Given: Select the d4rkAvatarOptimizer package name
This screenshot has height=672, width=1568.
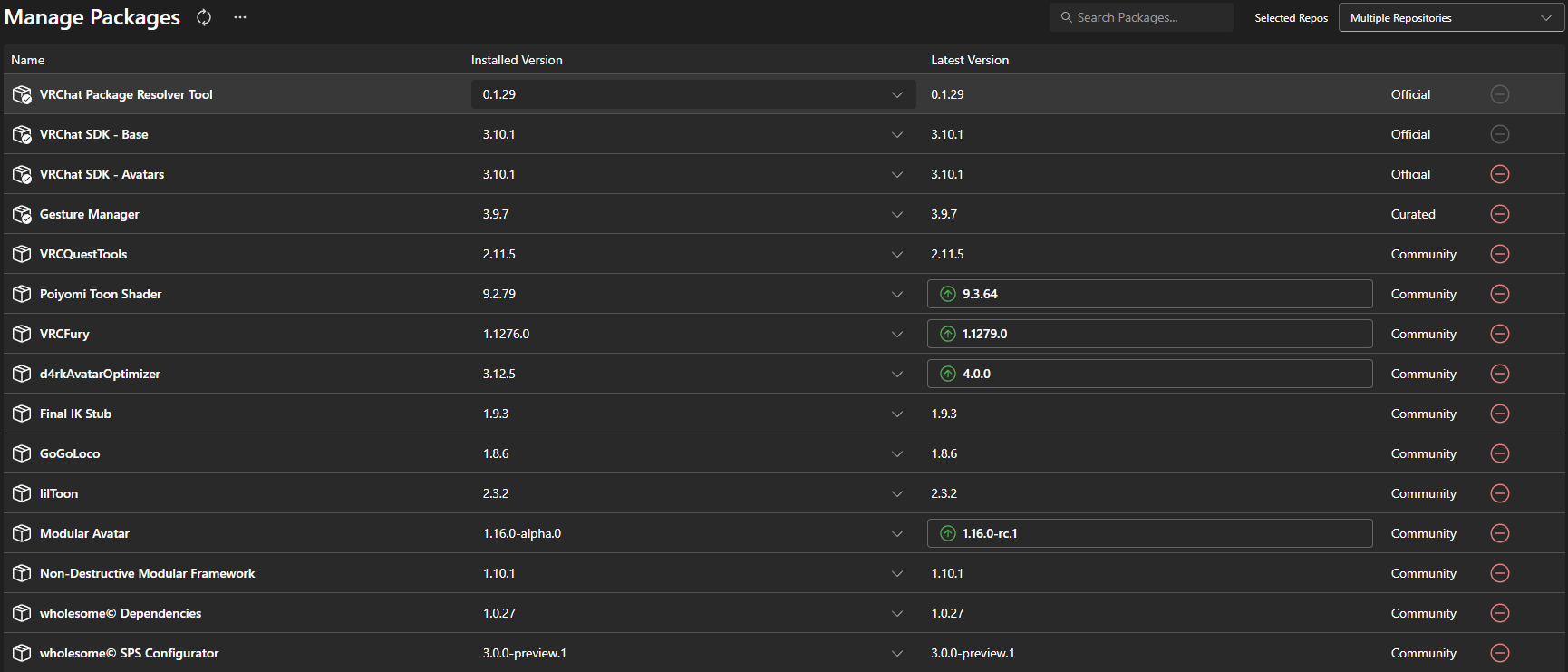Looking at the screenshot, I should (x=100, y=374).
